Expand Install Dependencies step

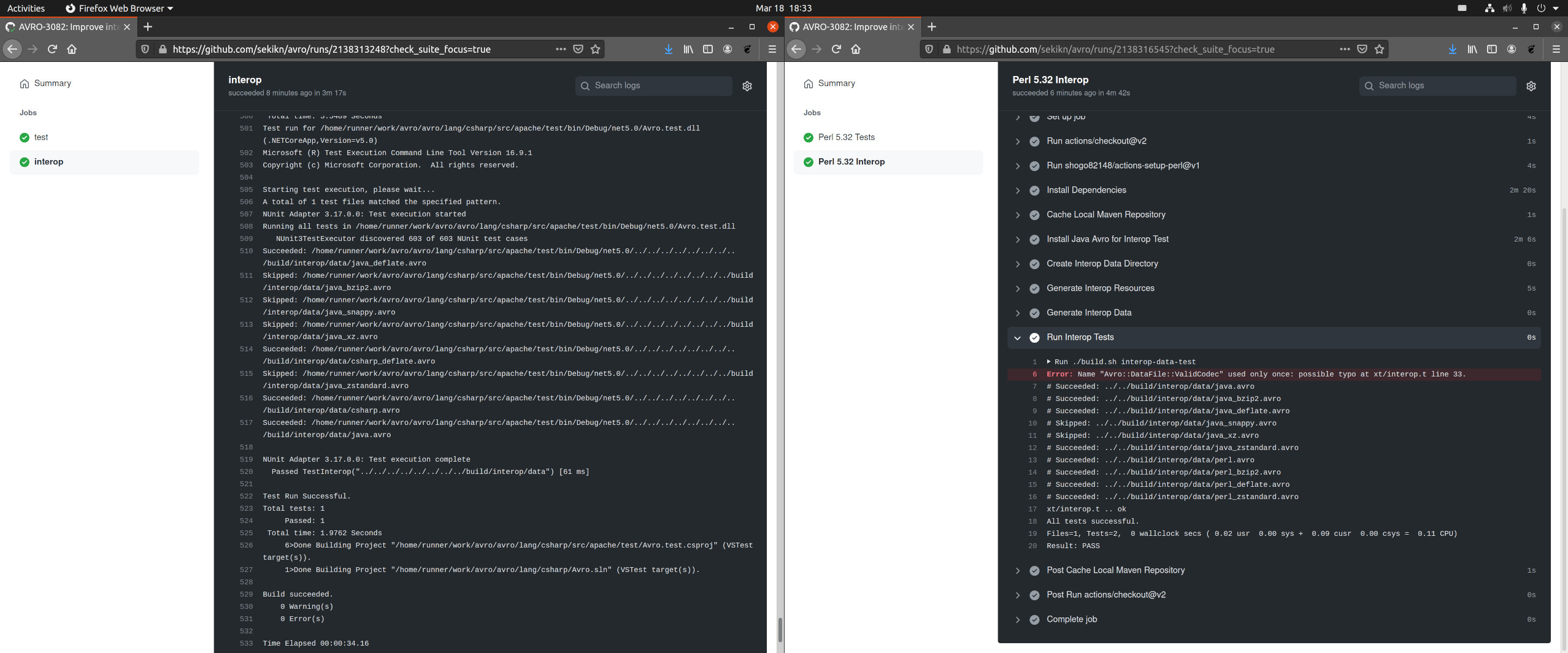(x=1275, y=190)
